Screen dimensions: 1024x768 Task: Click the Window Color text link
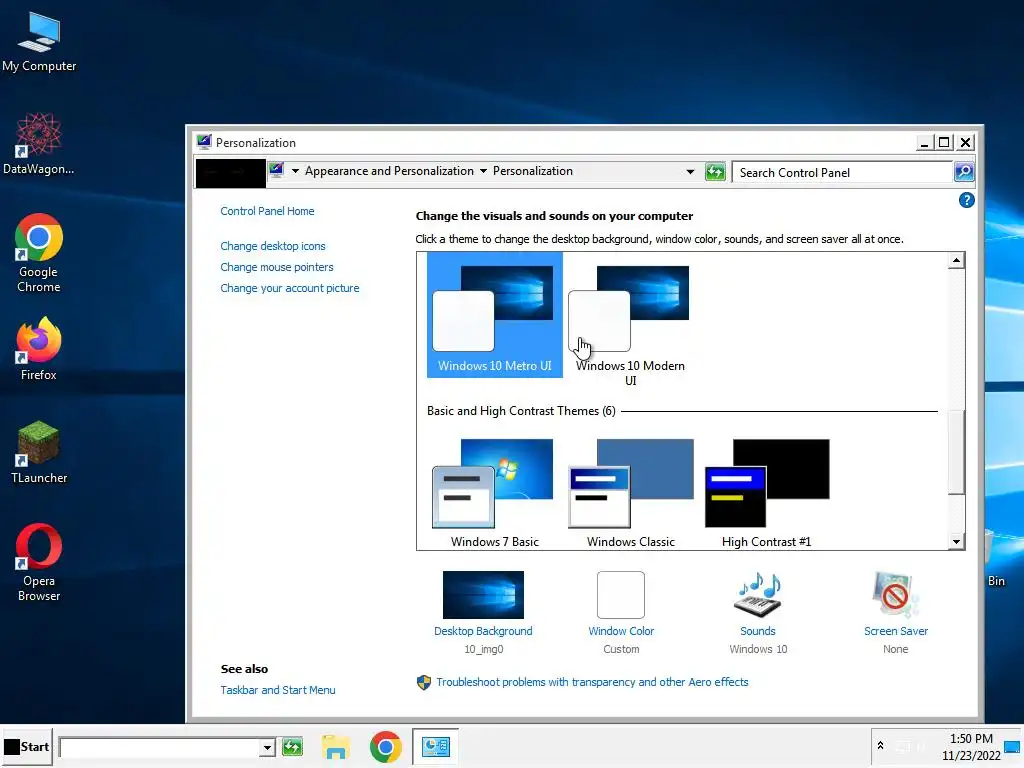(x=621, y=632)
